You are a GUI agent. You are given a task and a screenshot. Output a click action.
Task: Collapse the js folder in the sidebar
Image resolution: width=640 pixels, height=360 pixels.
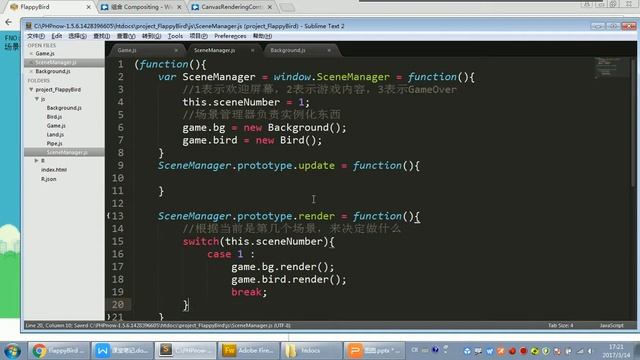point(37,99)
